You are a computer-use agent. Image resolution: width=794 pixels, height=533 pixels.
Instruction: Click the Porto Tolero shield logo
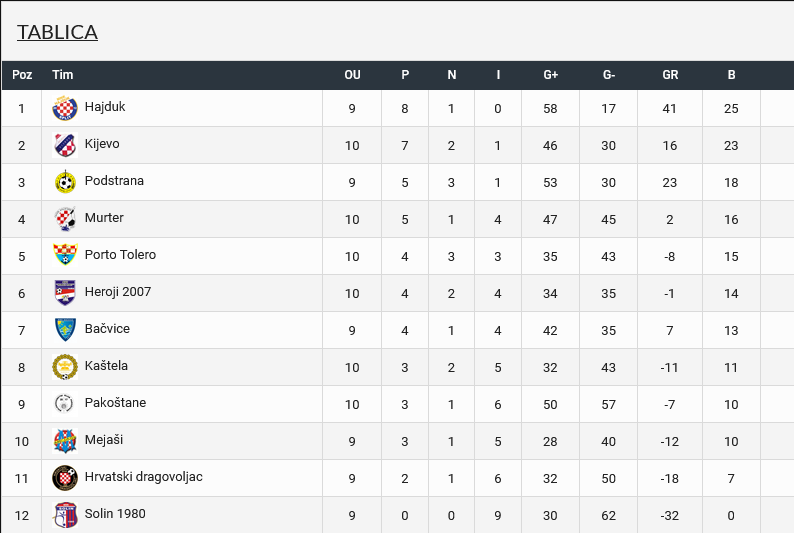[x=65, y=256]
